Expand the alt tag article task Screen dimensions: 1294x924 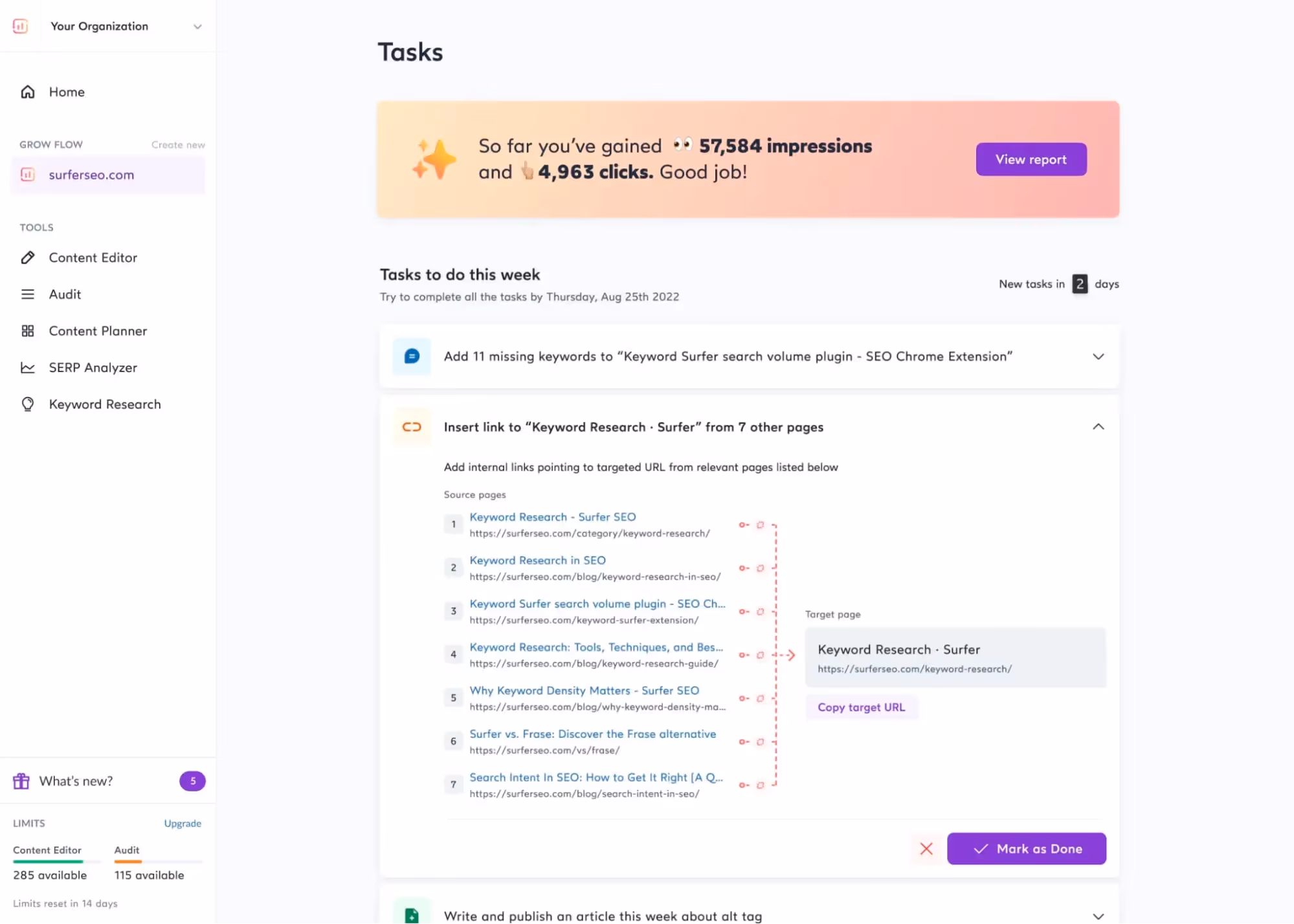click(1098, 916)
